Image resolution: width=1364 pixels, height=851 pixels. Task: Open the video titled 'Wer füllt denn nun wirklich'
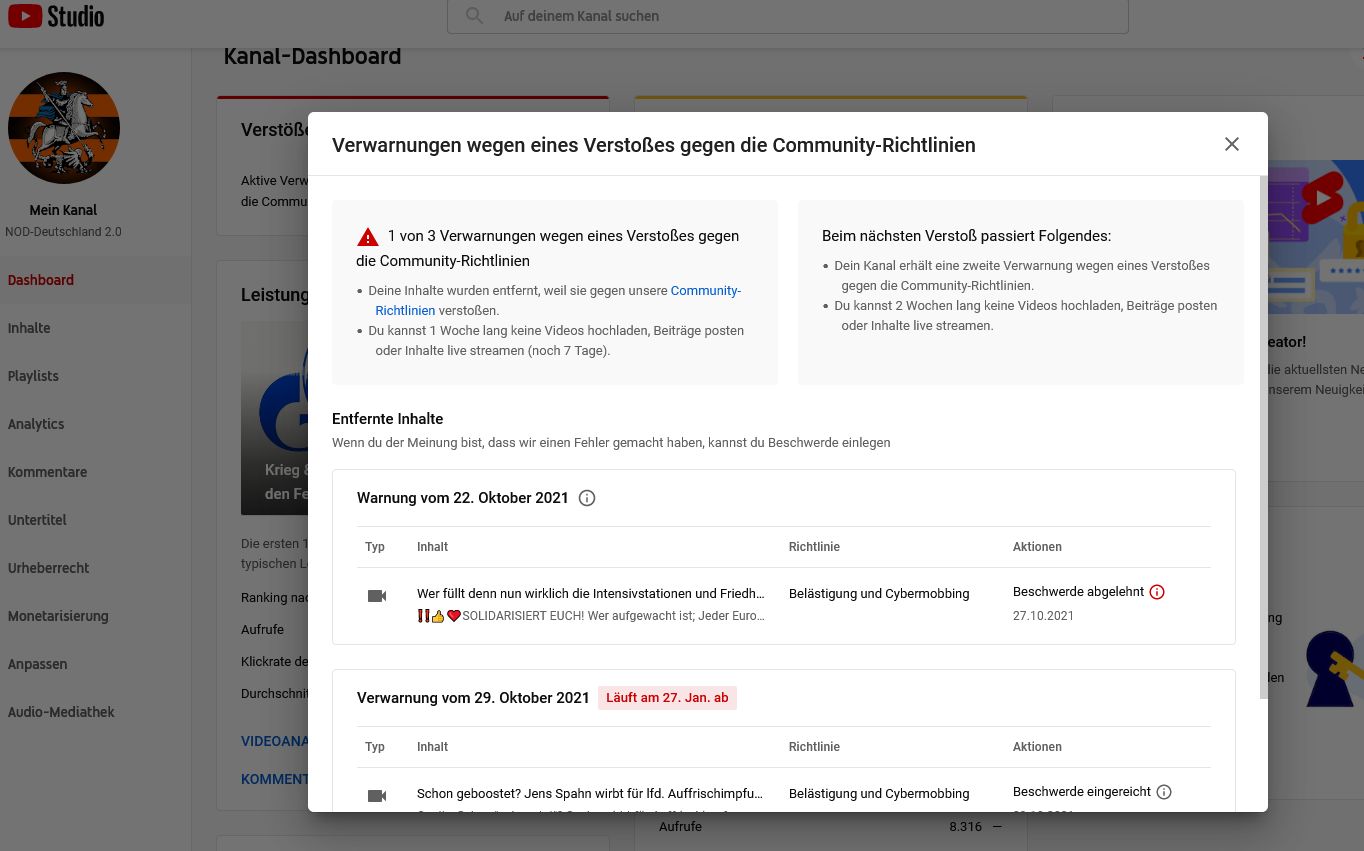click(590, 594)
